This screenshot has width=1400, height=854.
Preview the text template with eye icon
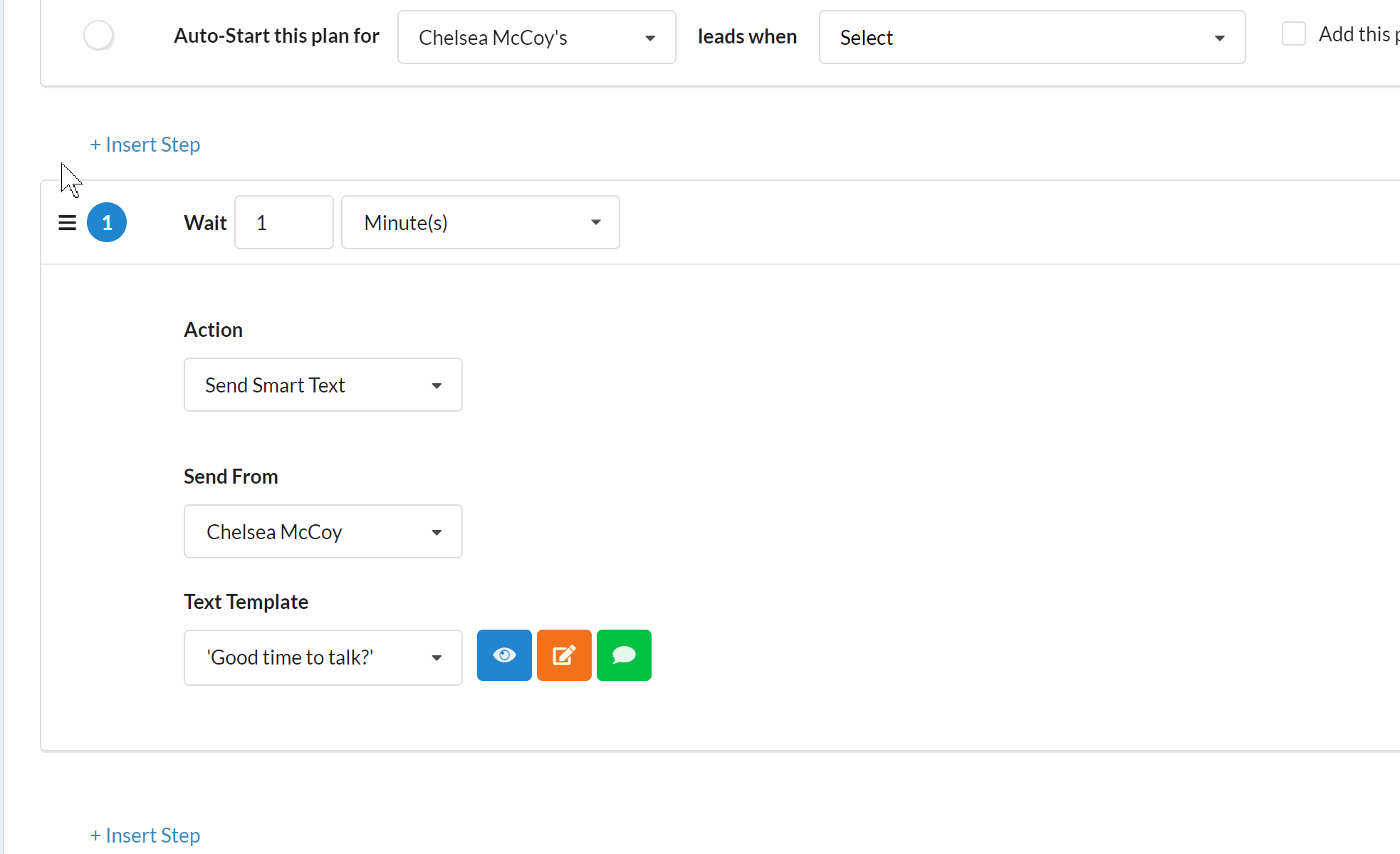[x=504, y=655]
